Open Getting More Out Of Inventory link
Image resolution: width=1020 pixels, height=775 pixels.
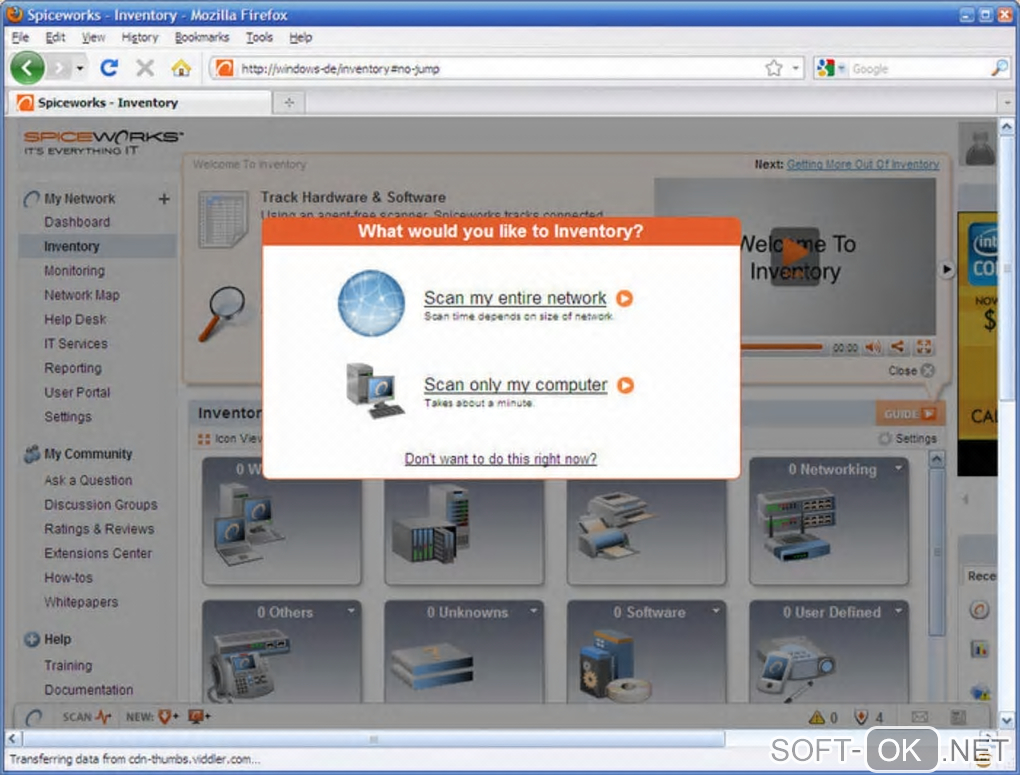pos(863,164)
